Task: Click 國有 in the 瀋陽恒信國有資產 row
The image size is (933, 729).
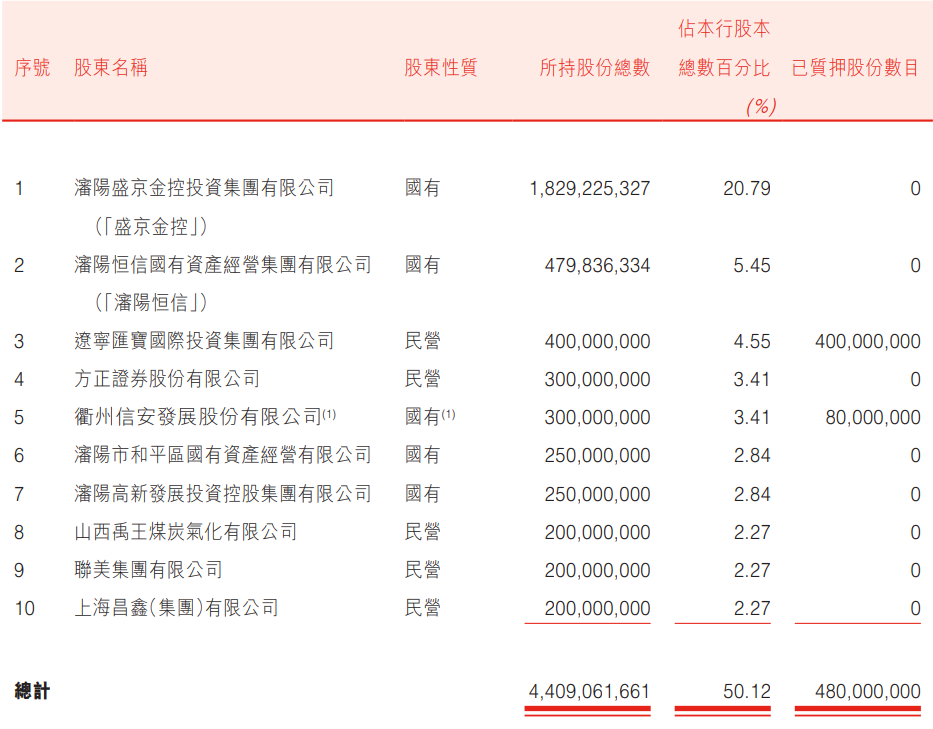Action: coord(422,265)
